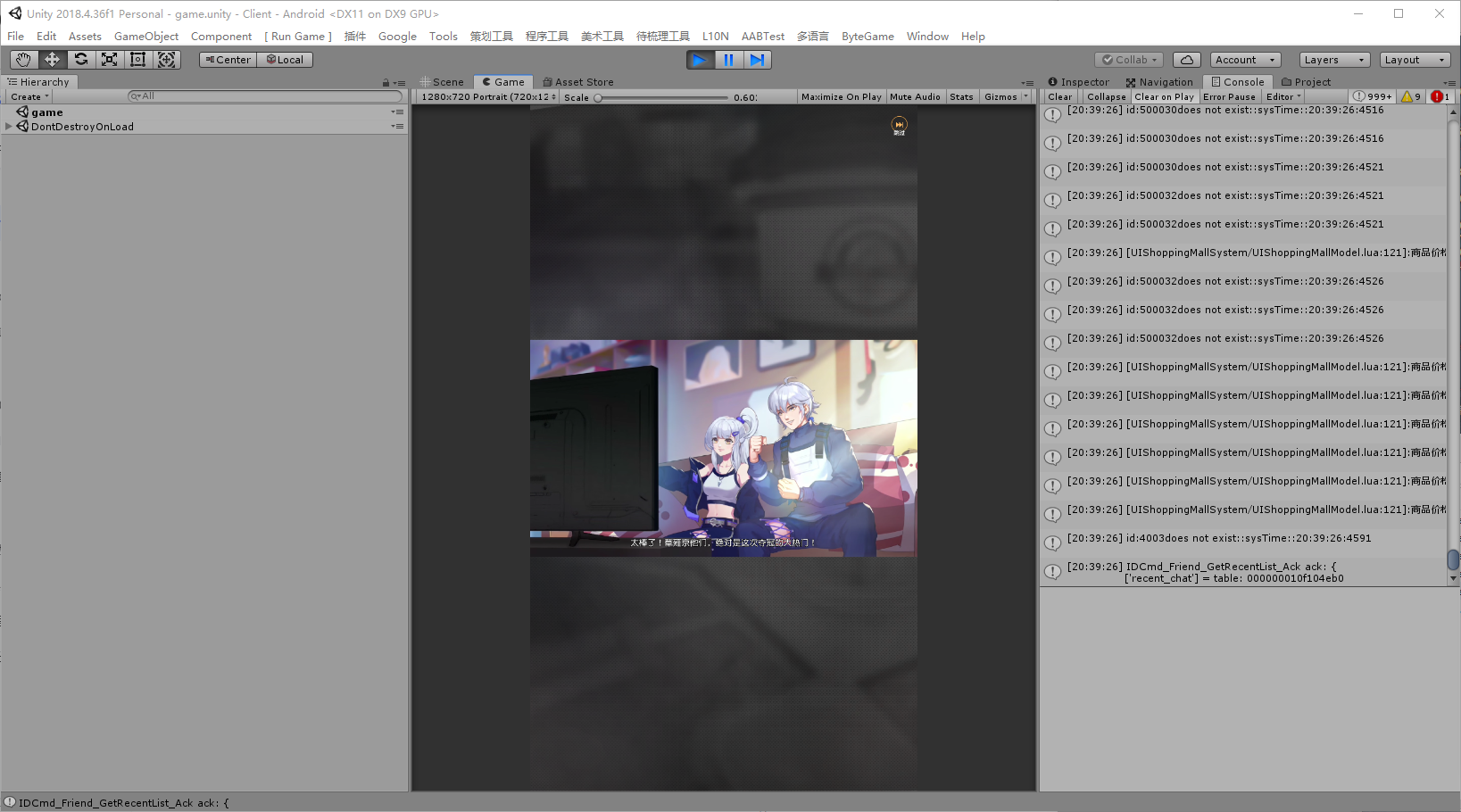
Task: Click the Collapse button in Console
Action: coord(1106,96)
